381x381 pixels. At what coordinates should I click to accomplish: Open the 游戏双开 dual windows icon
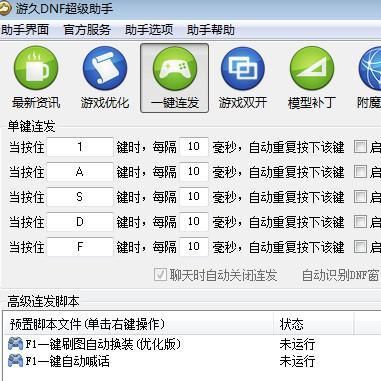pyautogui.click(x=243, y=68)
